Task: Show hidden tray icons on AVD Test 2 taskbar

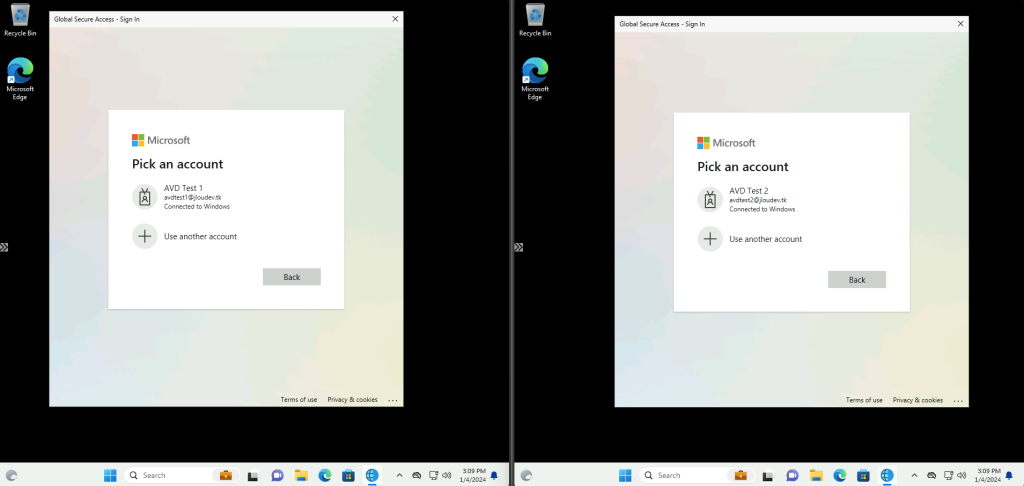Action: tap(914, 476)
